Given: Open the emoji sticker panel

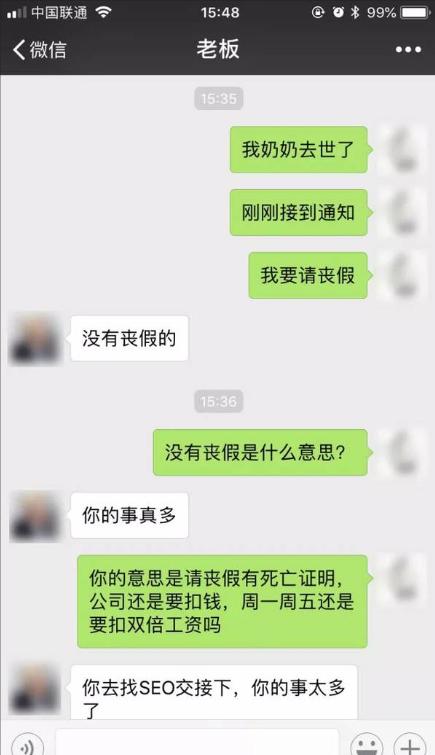Looking at the screenshot, I should click(x=367, y=745).
